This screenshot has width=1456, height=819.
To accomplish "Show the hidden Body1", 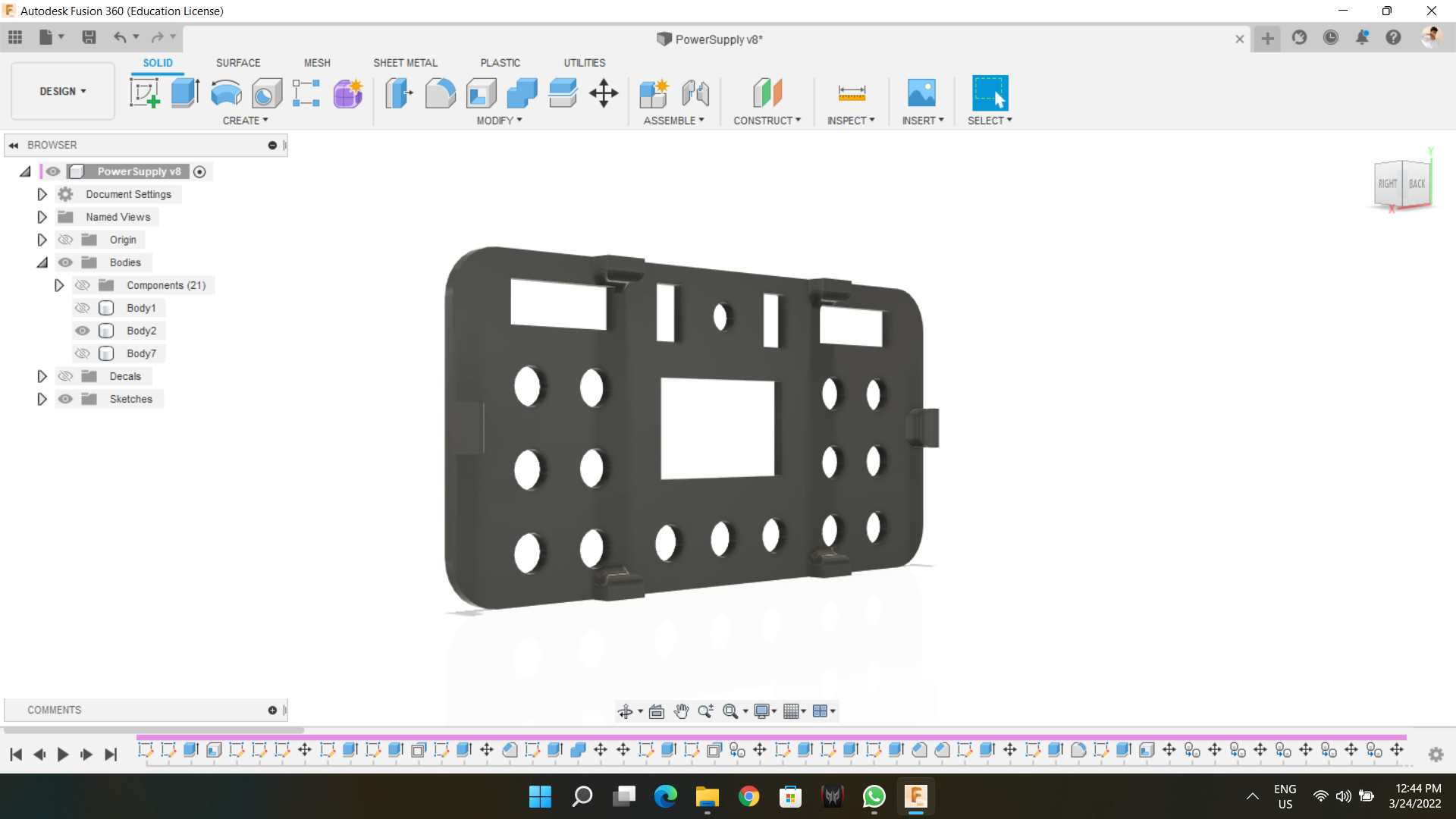I will coord(82,308).
